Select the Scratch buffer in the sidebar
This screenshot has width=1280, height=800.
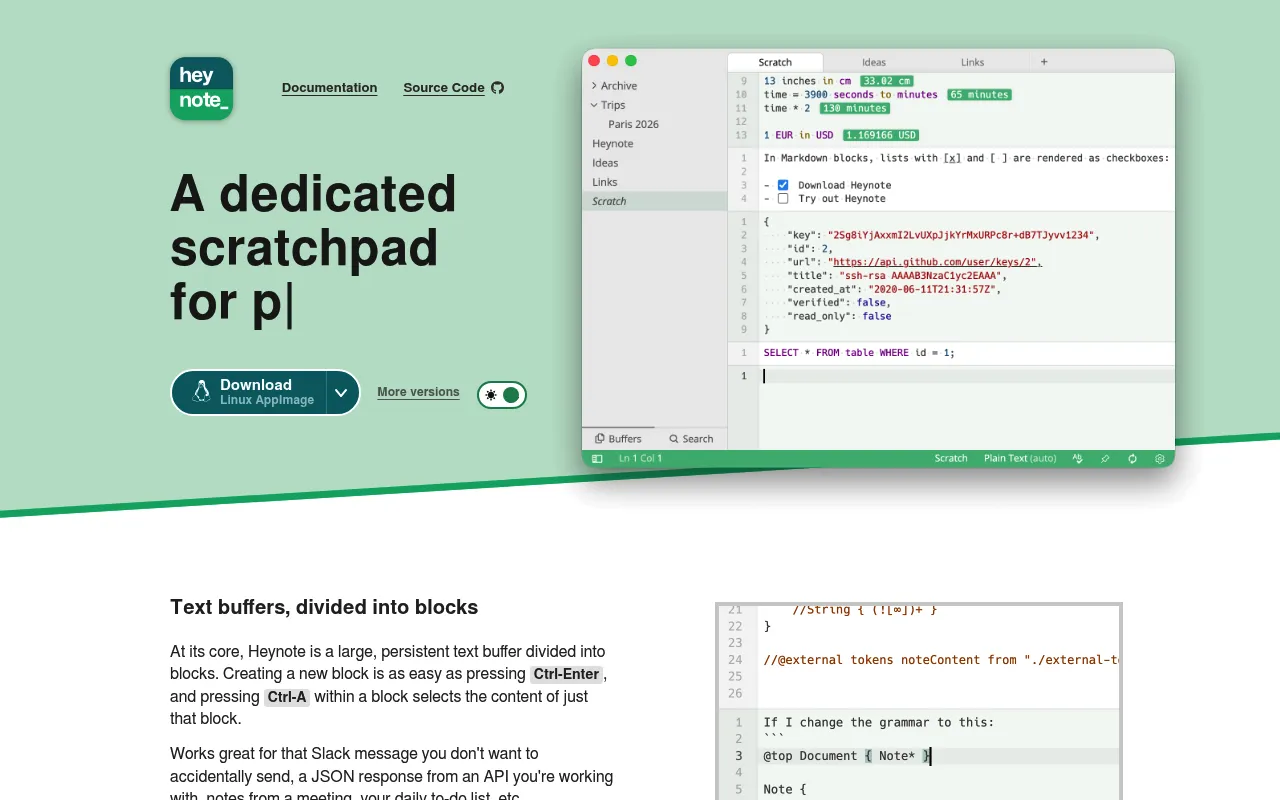point(654,201)
